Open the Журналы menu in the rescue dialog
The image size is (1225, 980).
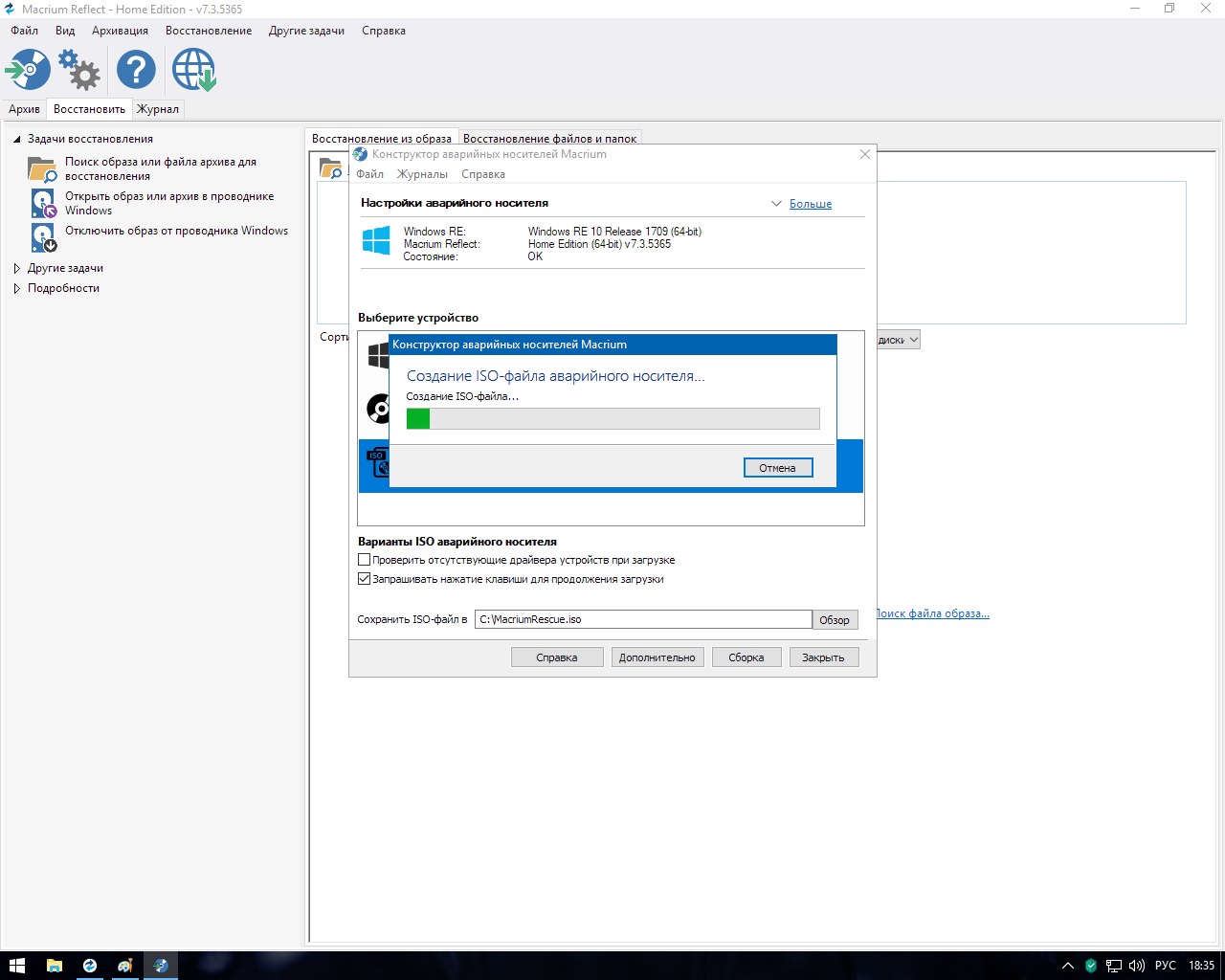point(422,174)
